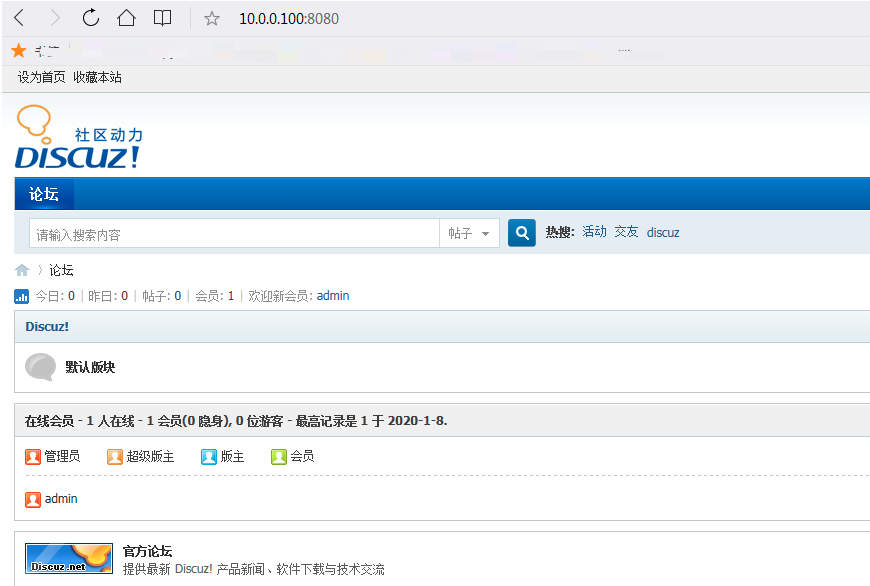Open the 帖子 search type dropdown
870x586 pixels.
tap(469, 234)
